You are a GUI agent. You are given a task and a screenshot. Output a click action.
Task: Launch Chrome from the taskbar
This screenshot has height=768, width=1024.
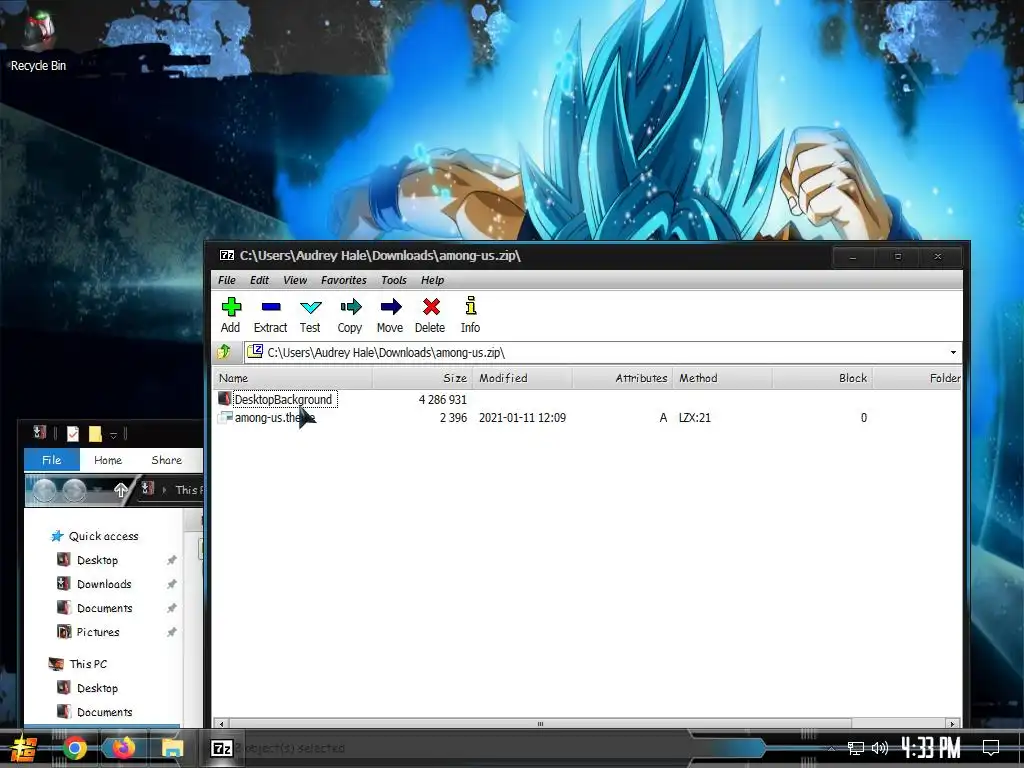pos(74,748)
